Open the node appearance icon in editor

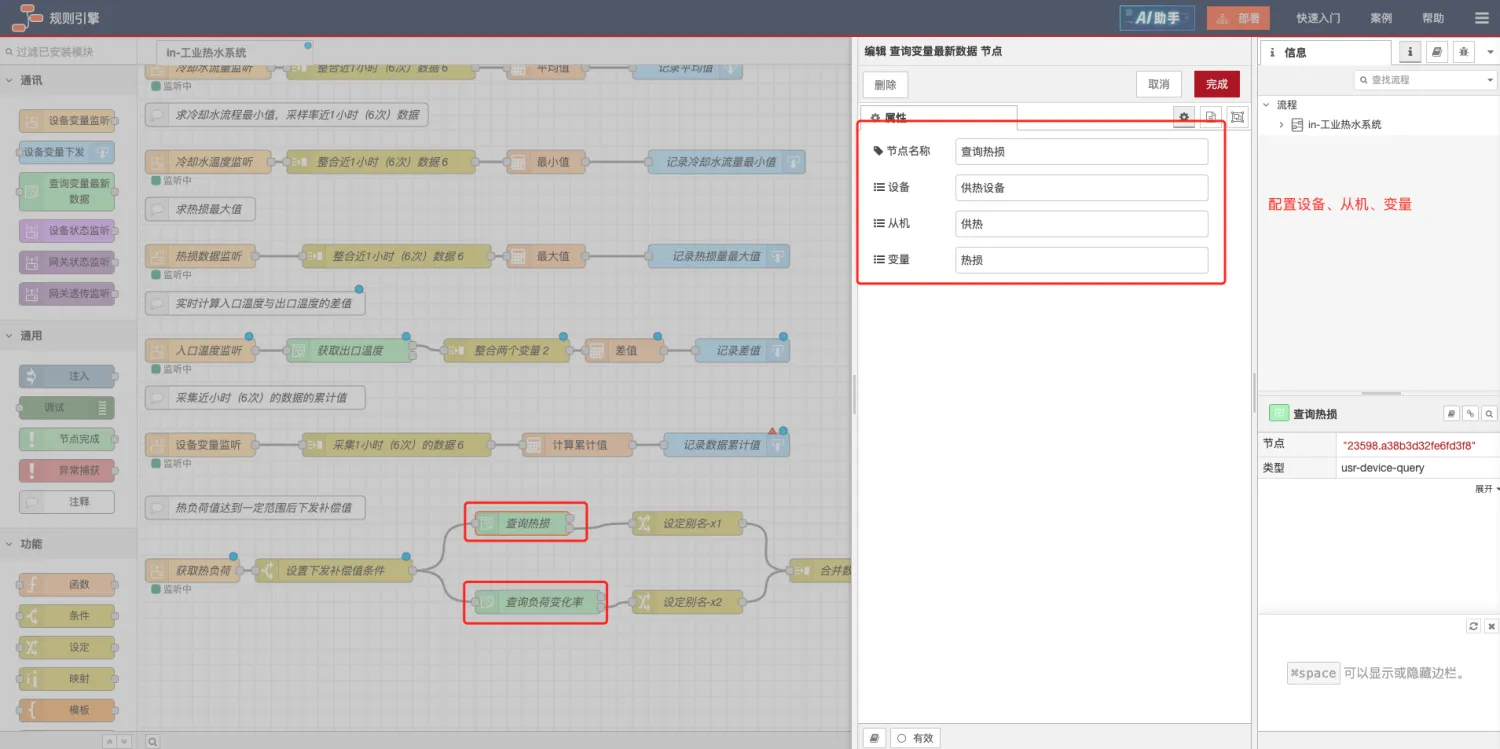[1238, 117]
